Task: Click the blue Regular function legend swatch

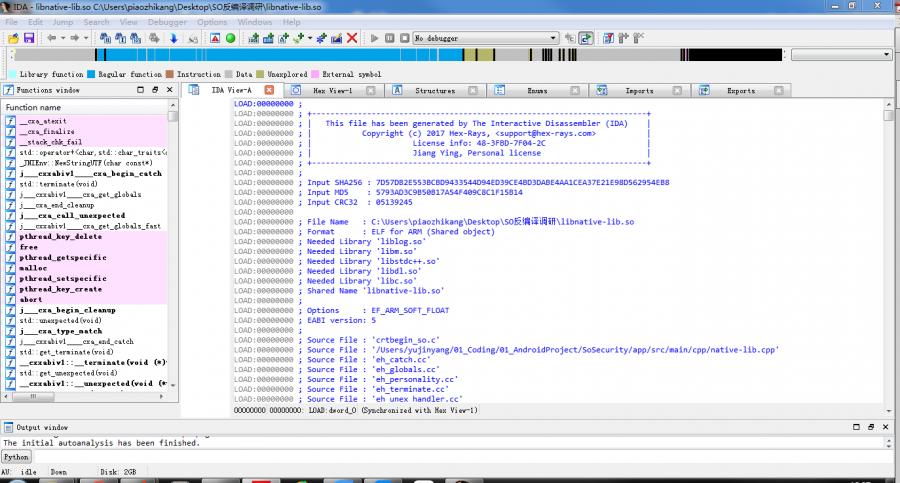Action: coord(91,74)
